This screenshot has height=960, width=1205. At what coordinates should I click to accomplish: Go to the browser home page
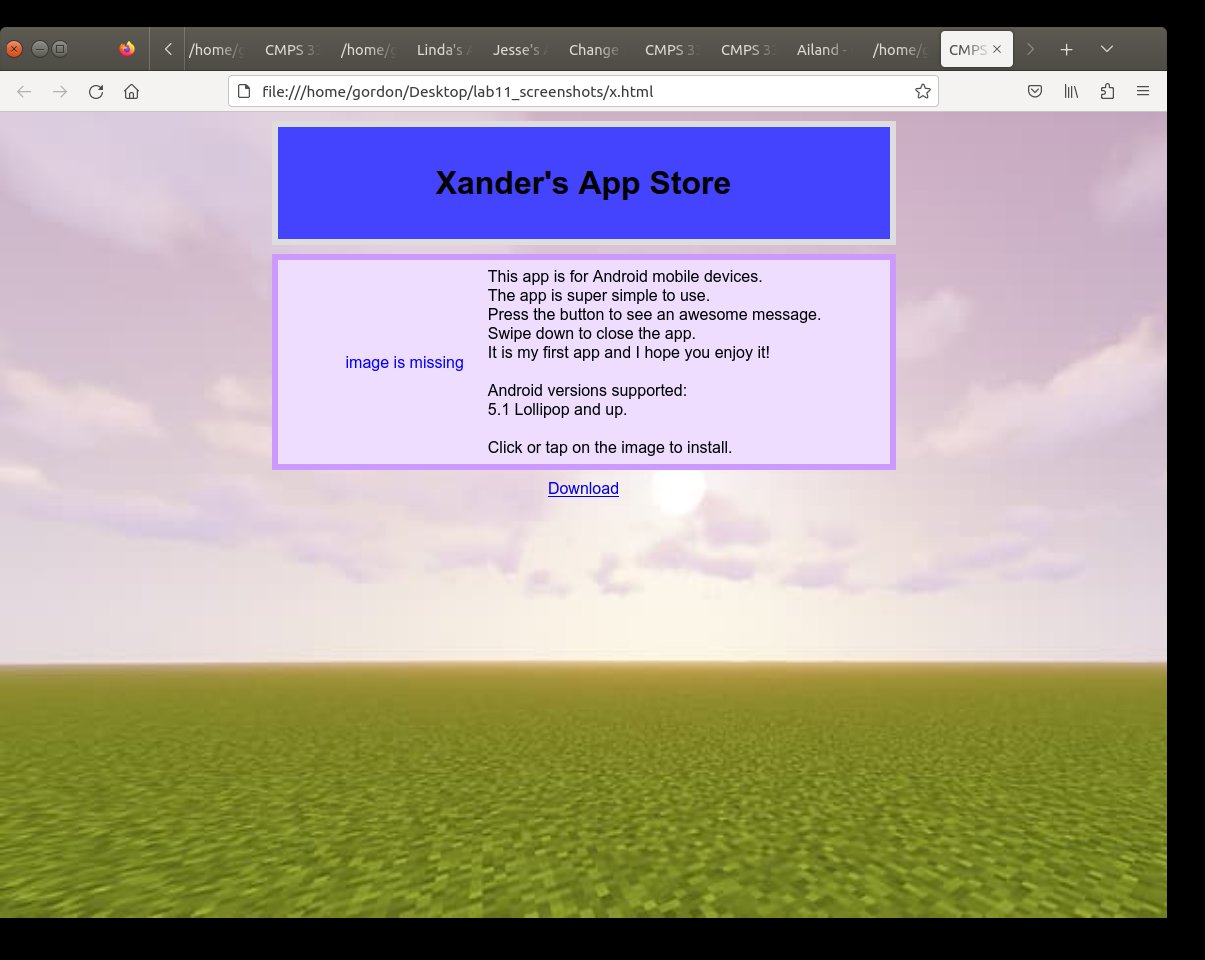tap(131, 92)
